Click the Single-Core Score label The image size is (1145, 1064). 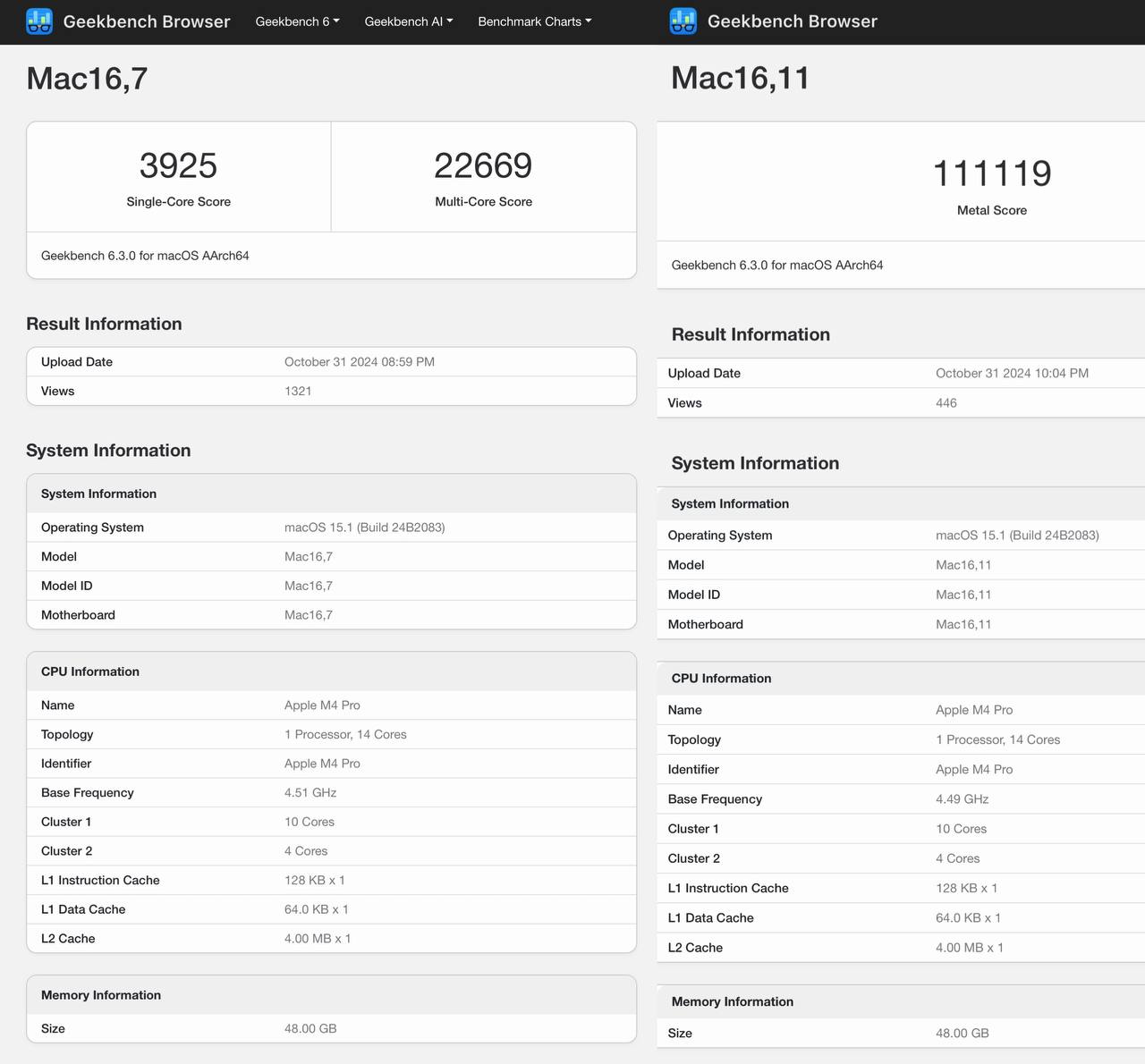tap(179, 202)
